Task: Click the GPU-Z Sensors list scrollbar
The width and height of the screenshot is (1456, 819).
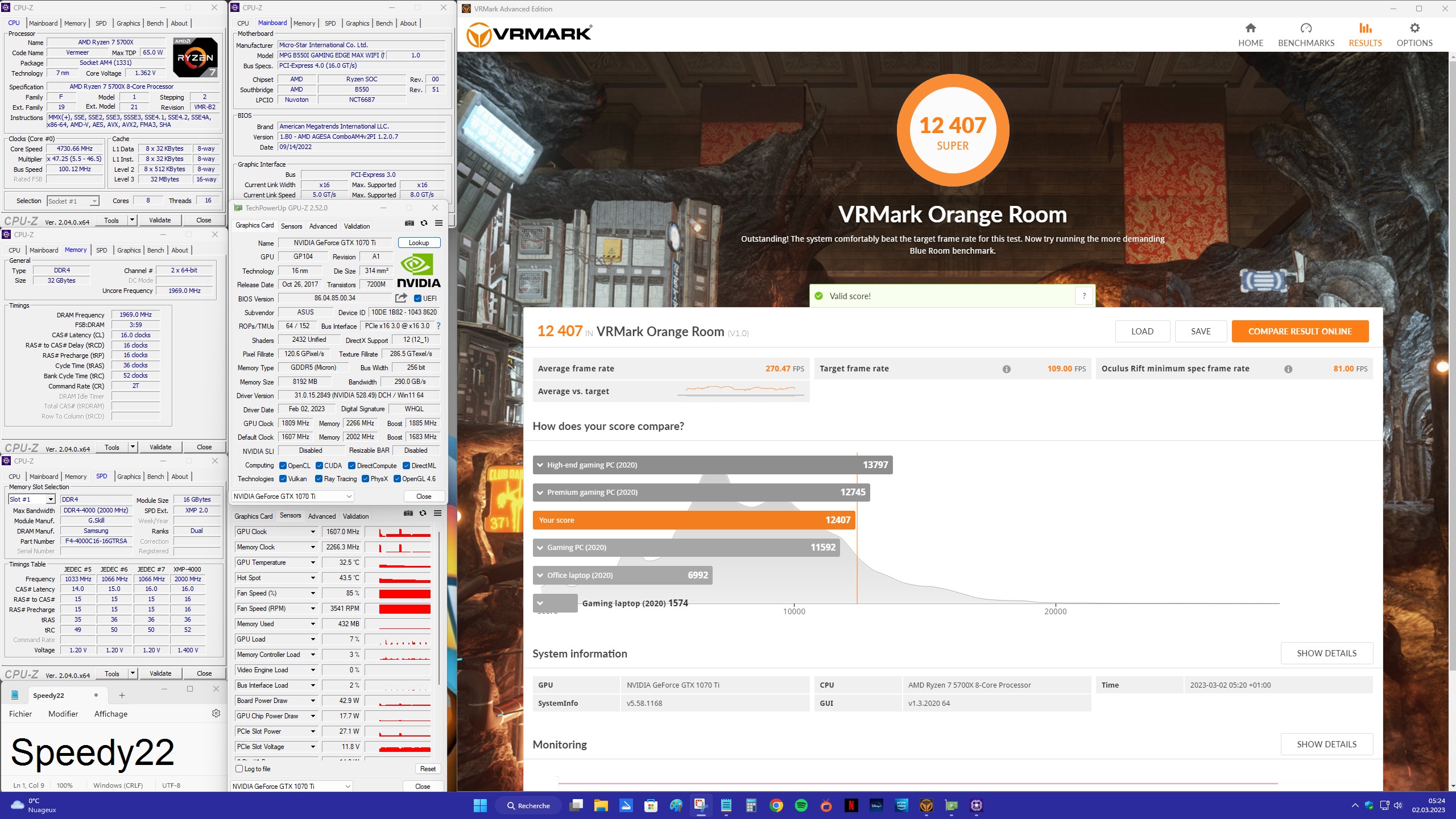Action: click(x=439, y=607)
